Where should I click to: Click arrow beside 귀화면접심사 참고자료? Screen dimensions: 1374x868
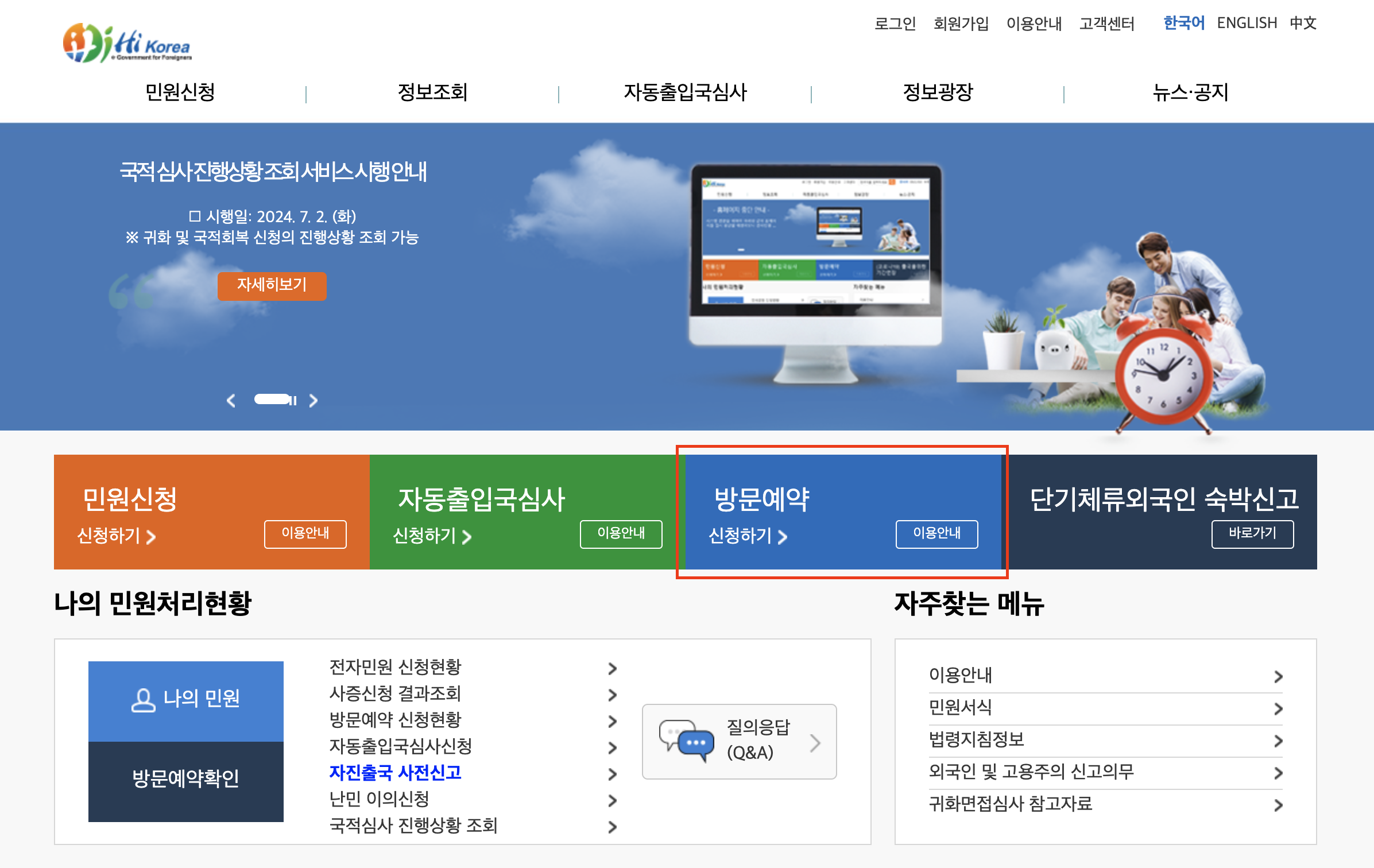pos(1278,805)
